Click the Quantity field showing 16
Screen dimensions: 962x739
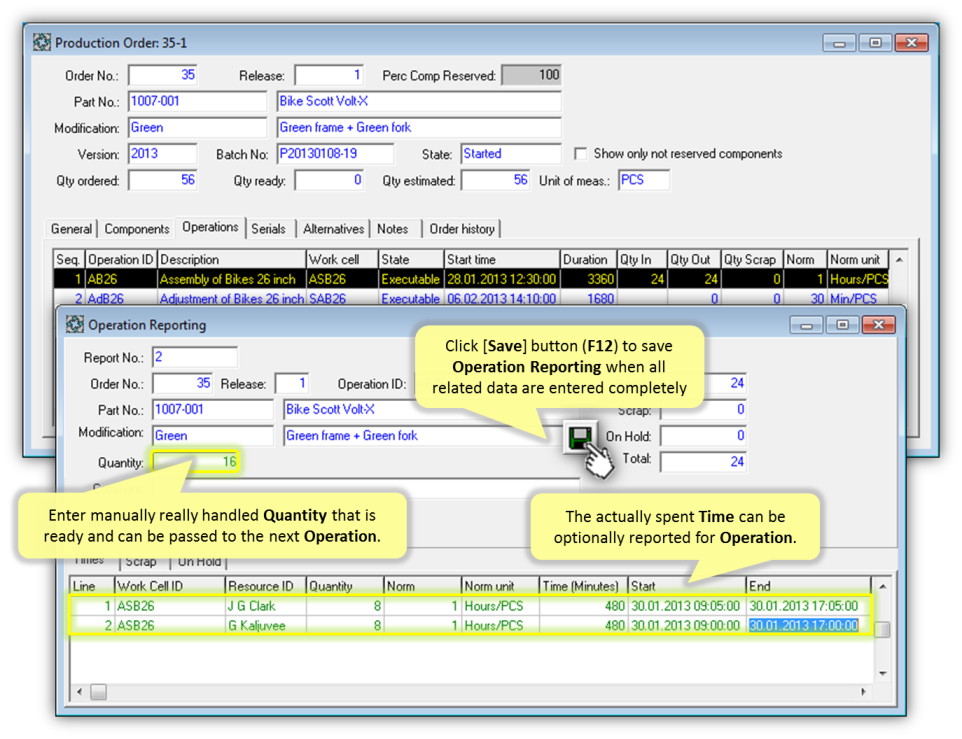coord(195,462)
